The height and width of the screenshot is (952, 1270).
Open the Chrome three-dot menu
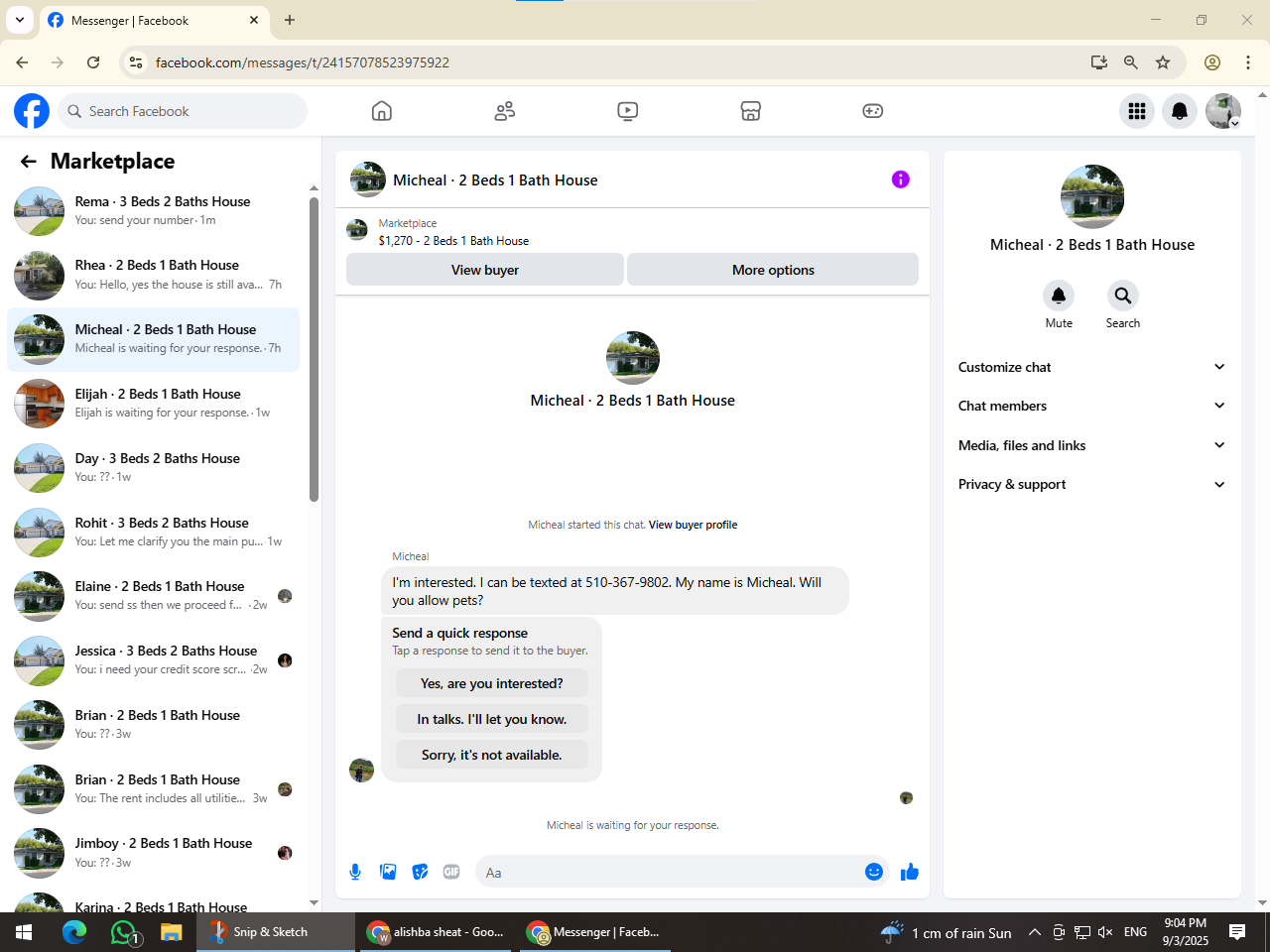pos(1248,62)
